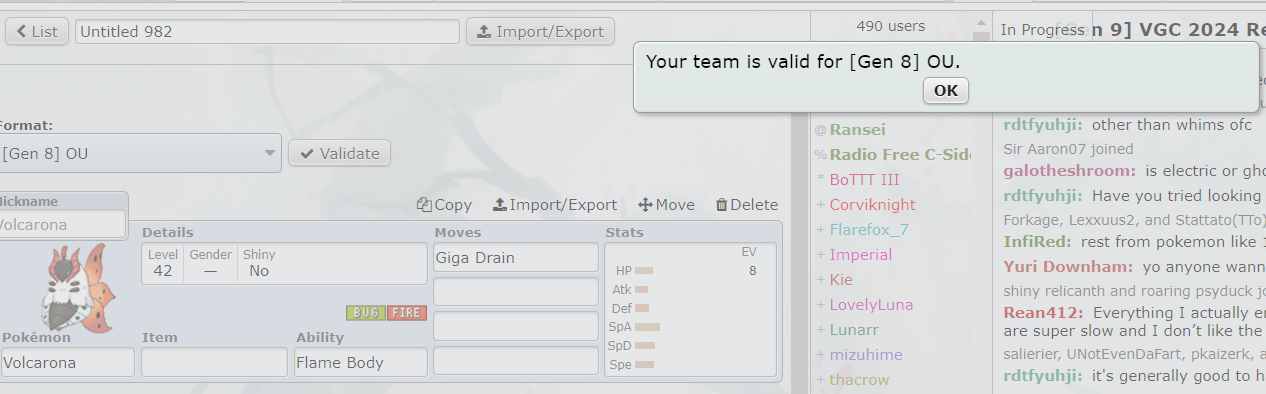Open the Level Gender Shiny details
This screenshot has width=1266, height=394.
click(284, 263)
